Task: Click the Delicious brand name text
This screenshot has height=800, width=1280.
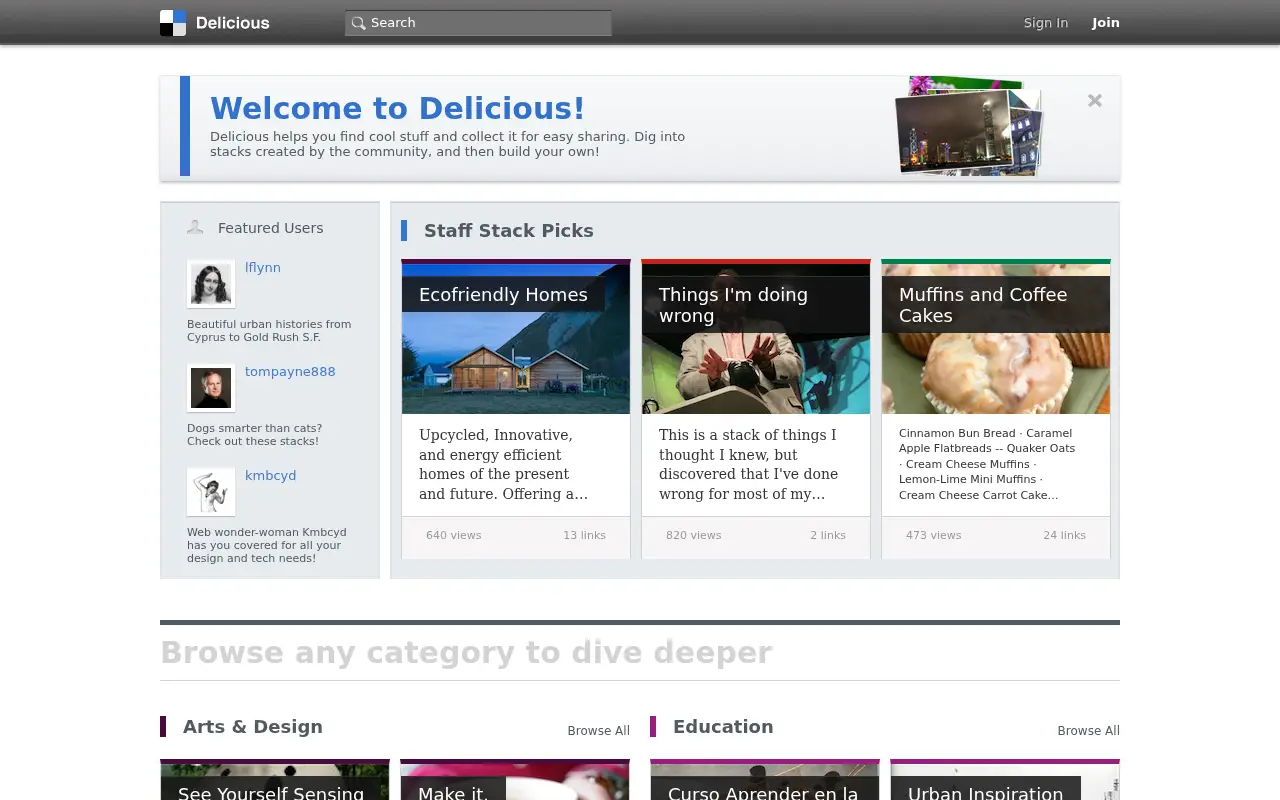Action: click(233, 23)
